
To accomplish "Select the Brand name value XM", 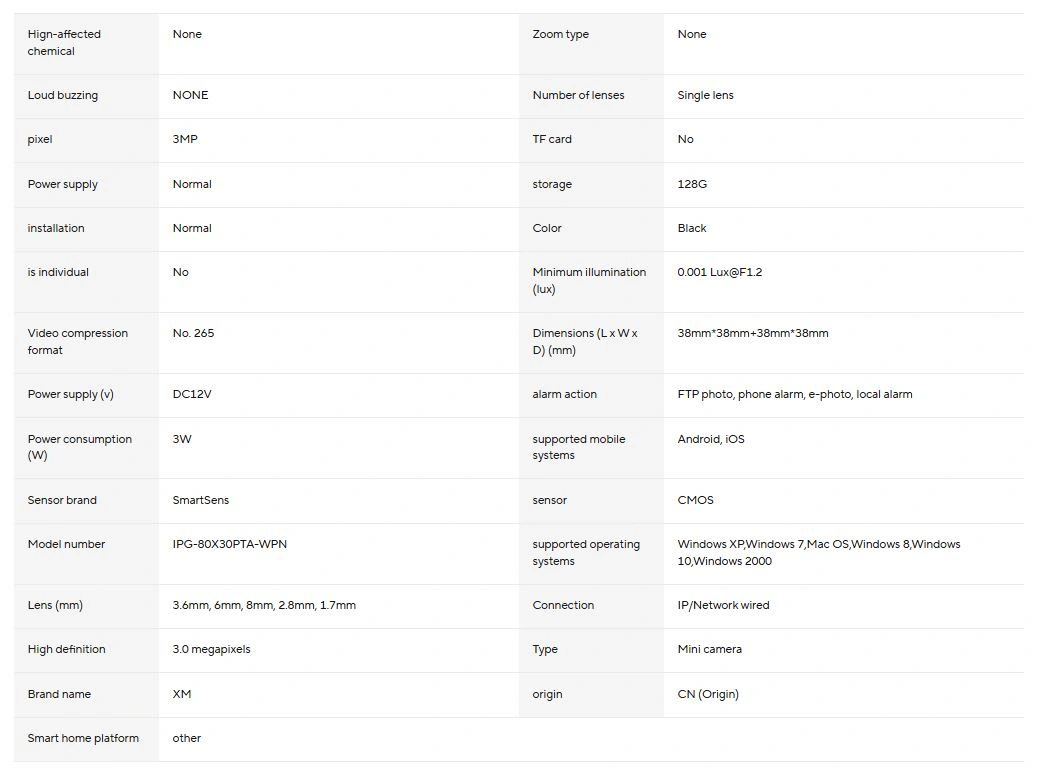I will 182,694.
